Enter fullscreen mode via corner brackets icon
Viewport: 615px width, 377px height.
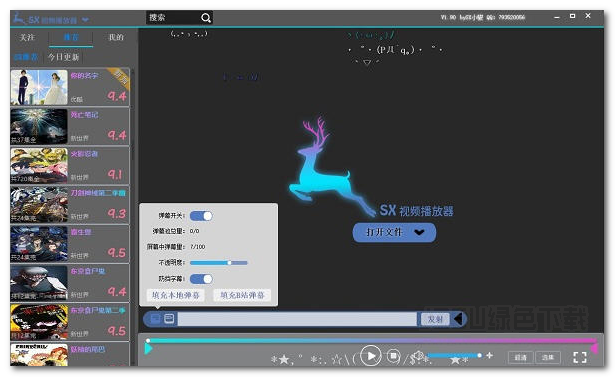[580, 357]
